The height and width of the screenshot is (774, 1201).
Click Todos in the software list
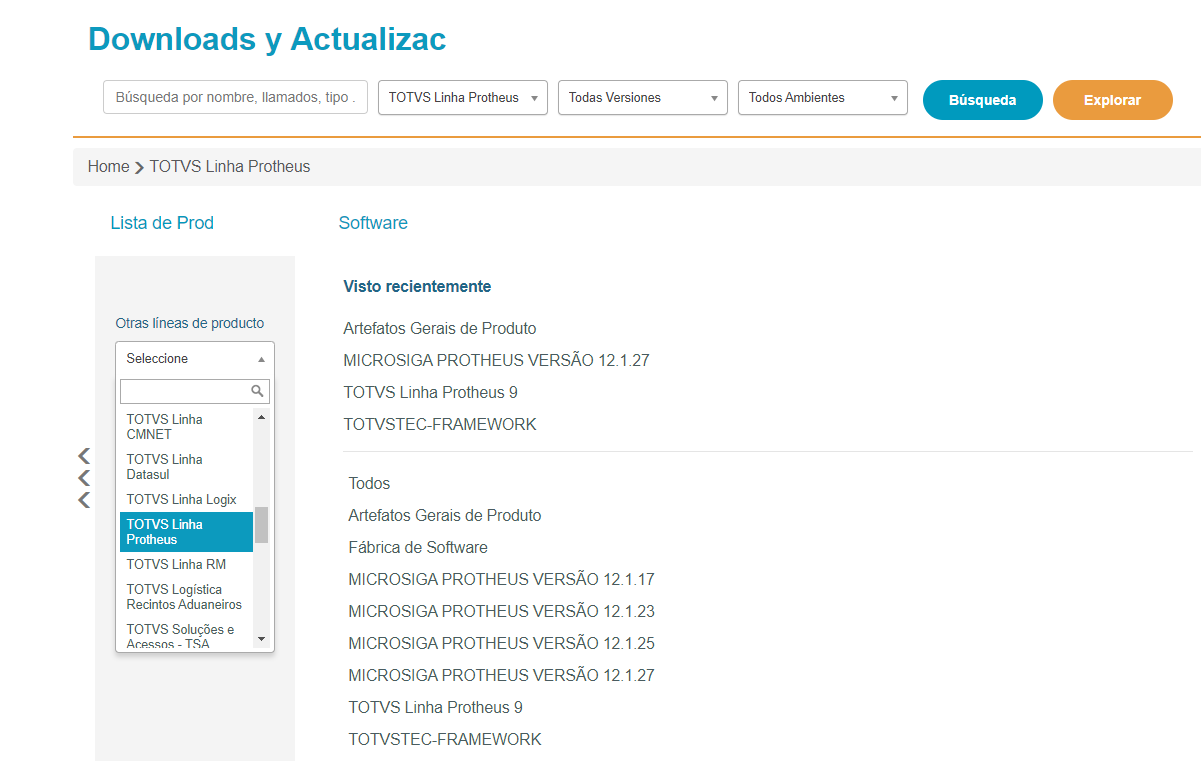[369, 483]
